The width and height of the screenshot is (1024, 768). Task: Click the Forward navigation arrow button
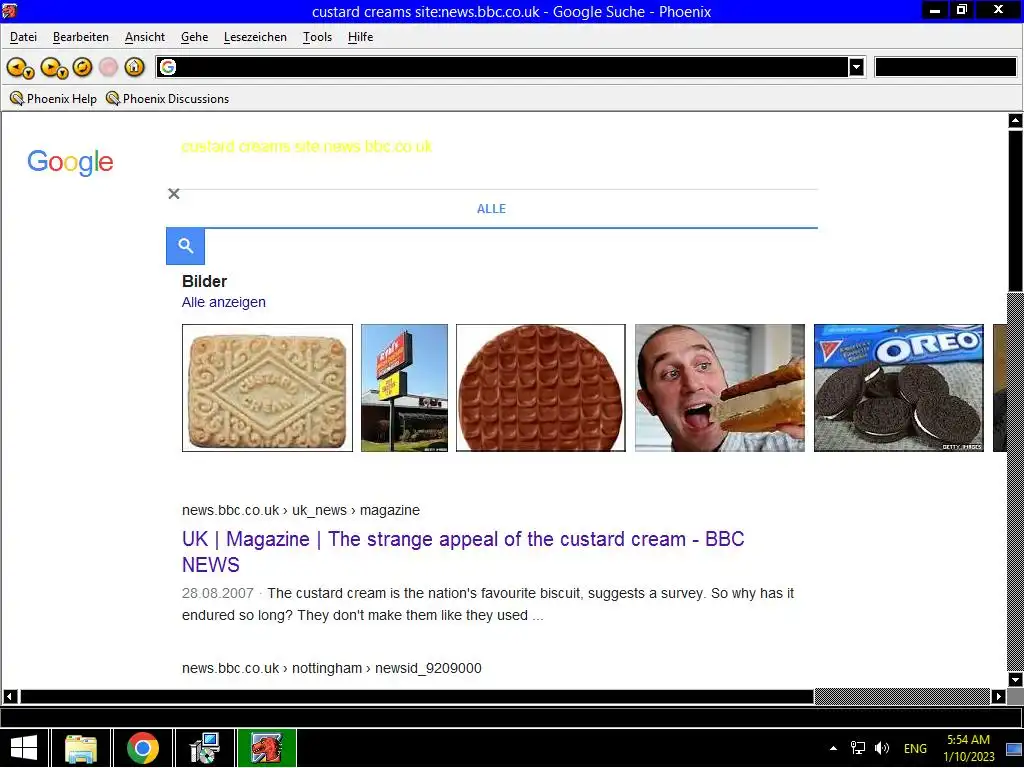click(x=54, y=67)
